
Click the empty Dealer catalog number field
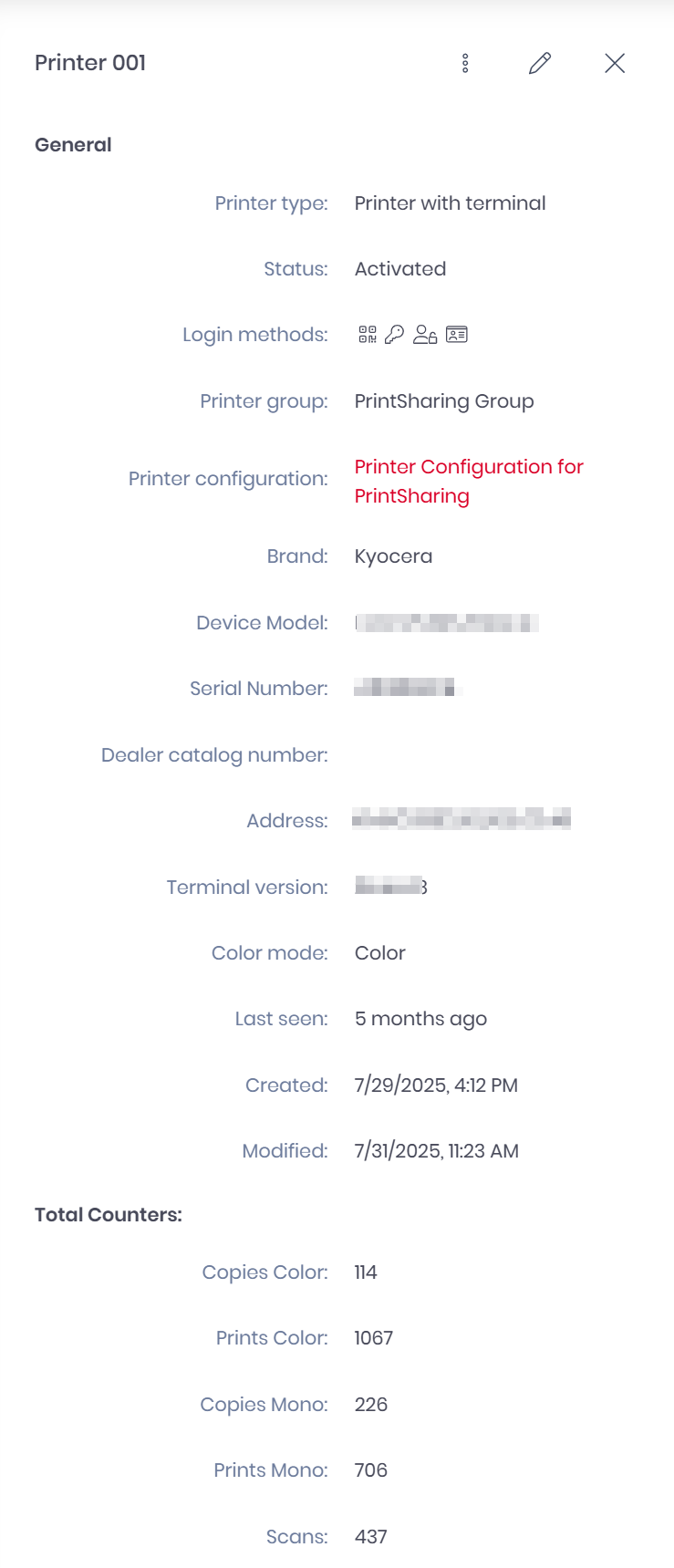pyautogui.click(x=410, y=754)
